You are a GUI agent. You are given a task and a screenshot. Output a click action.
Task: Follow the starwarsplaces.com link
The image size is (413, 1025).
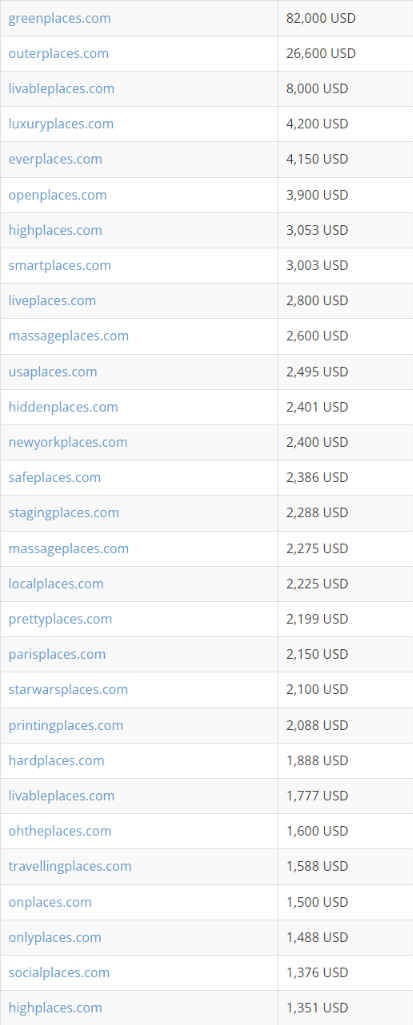coord(68,689)
